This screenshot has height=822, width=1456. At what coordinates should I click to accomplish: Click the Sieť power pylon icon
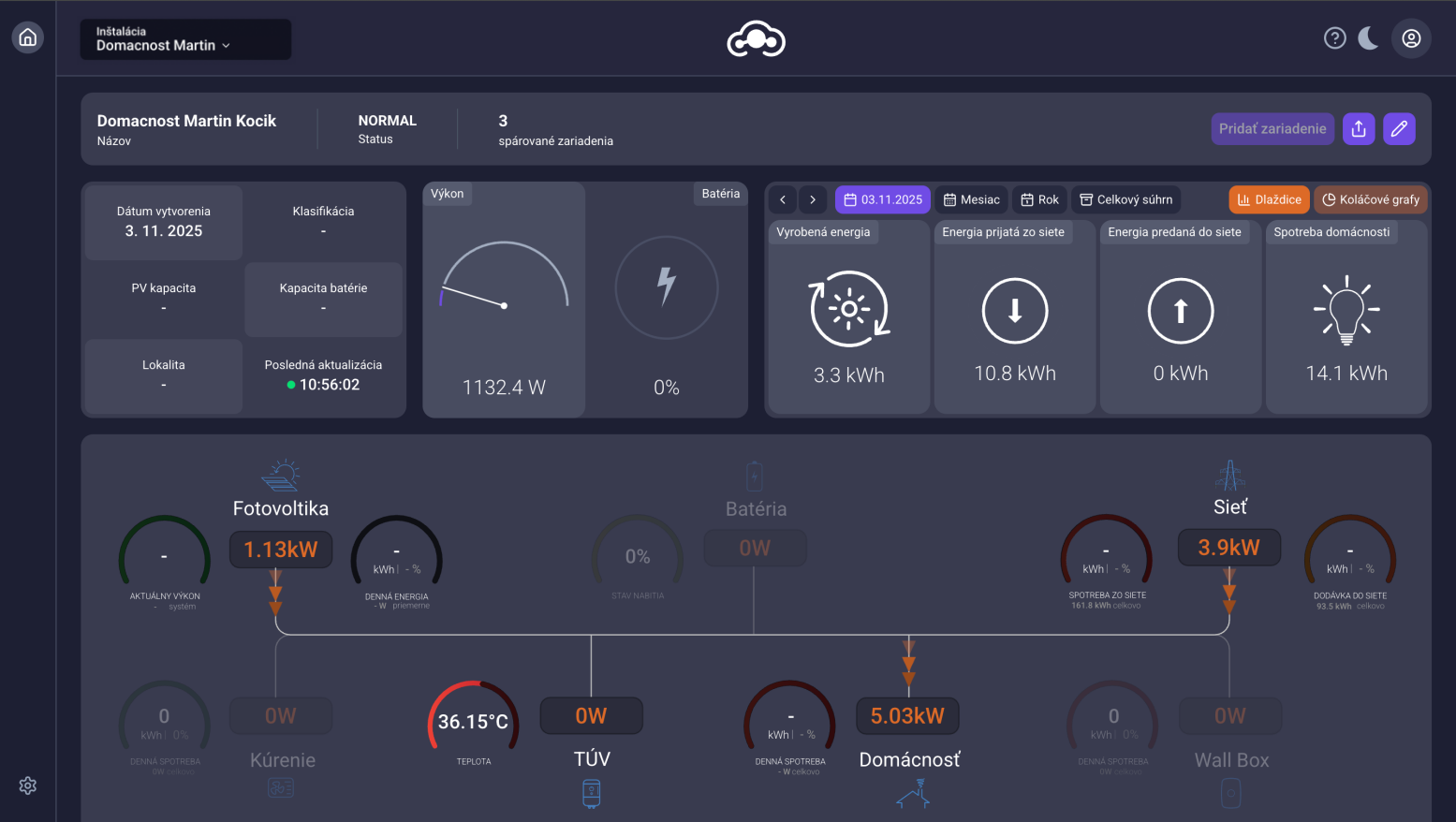(x=1229, y=476)
